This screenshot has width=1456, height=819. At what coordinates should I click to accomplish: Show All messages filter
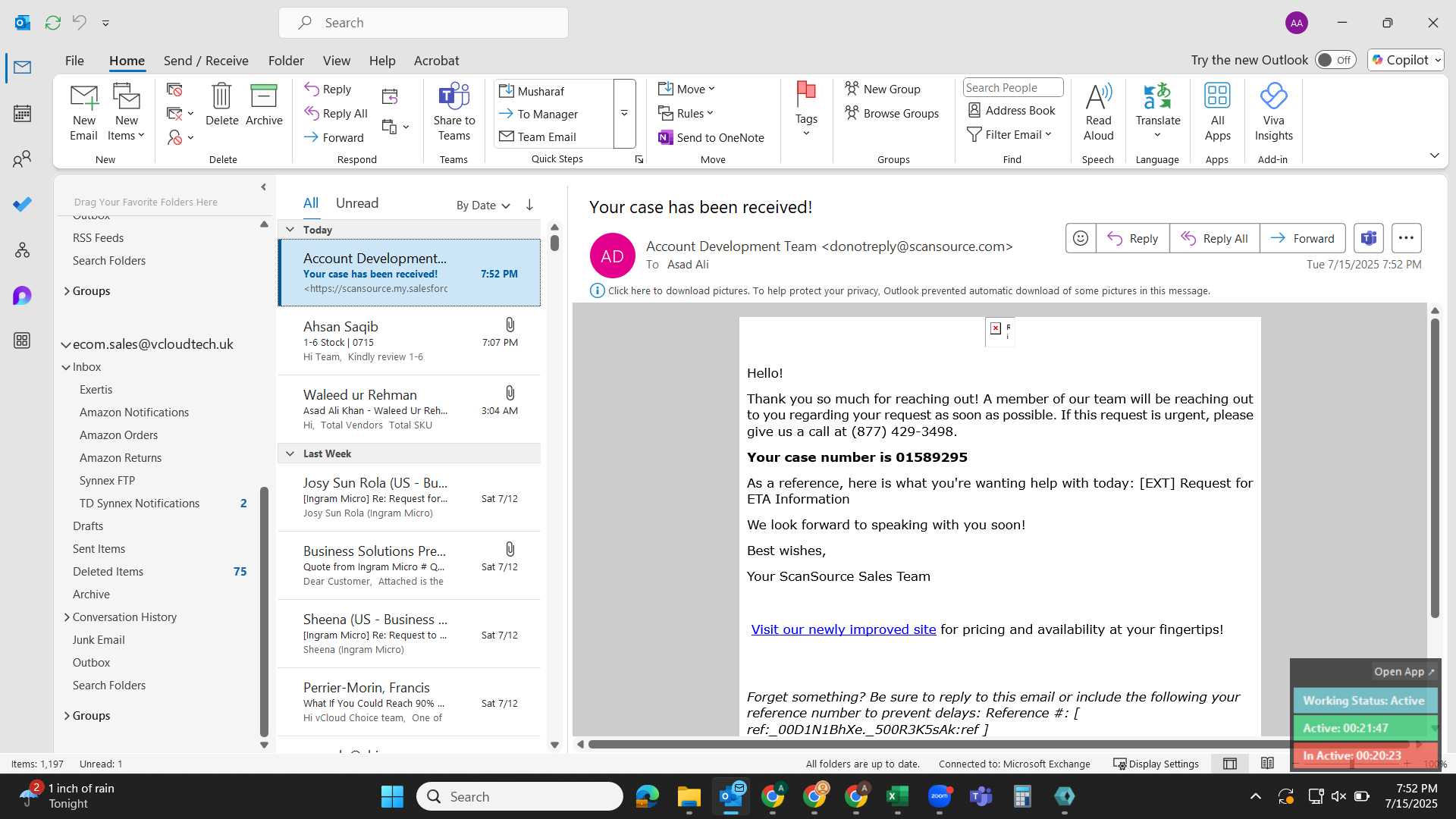pyautogui.click(x=311, y=203)
